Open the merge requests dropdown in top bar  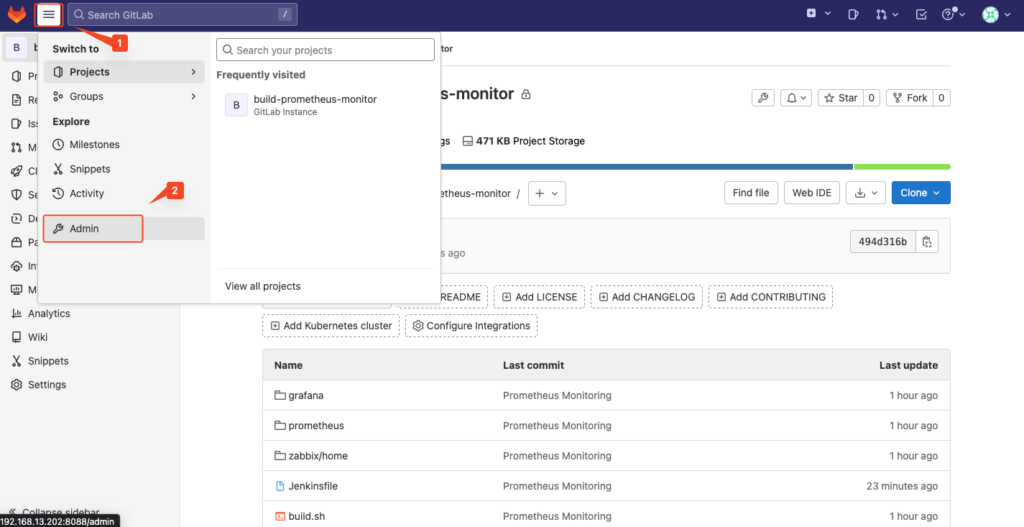[x=887, y=14]
